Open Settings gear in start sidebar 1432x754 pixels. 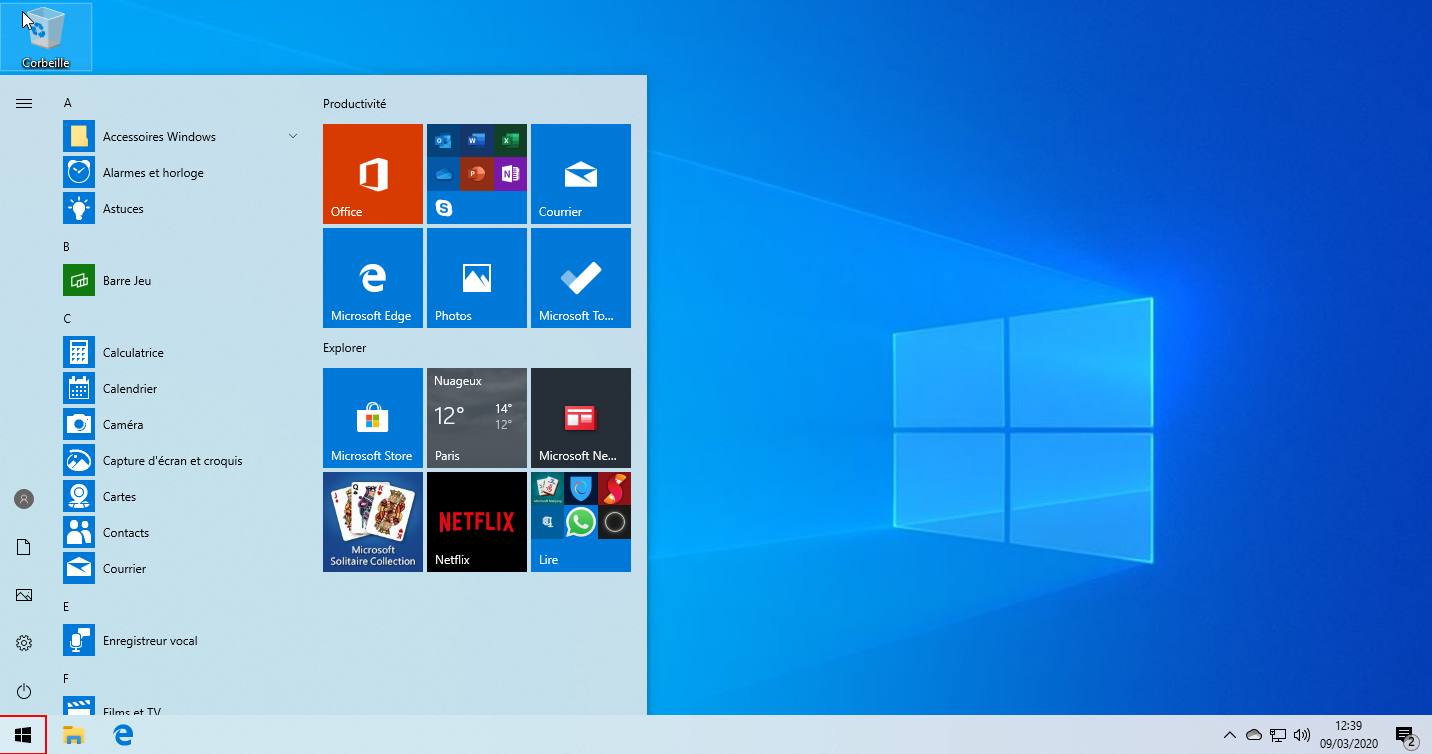24,643
